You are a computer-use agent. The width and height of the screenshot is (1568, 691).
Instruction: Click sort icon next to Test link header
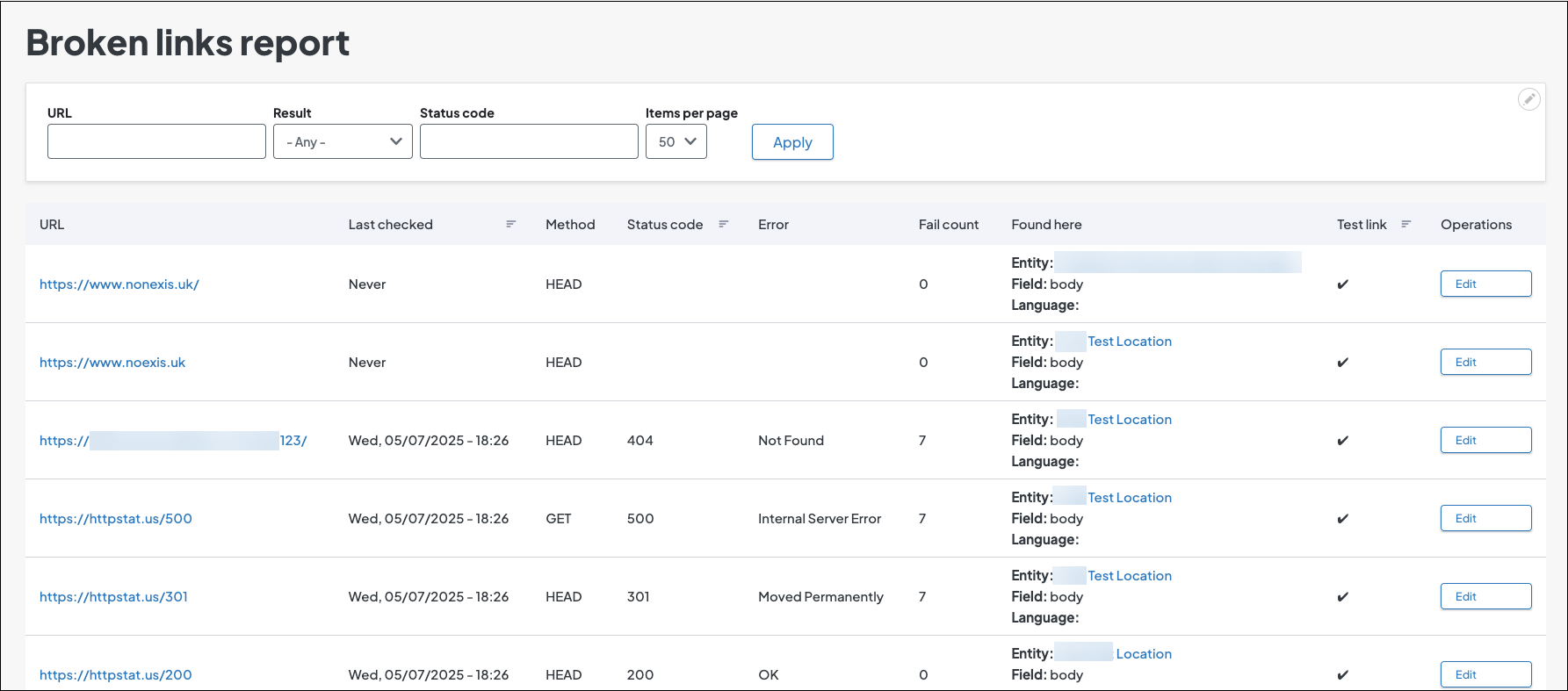tap(1405, 225)
